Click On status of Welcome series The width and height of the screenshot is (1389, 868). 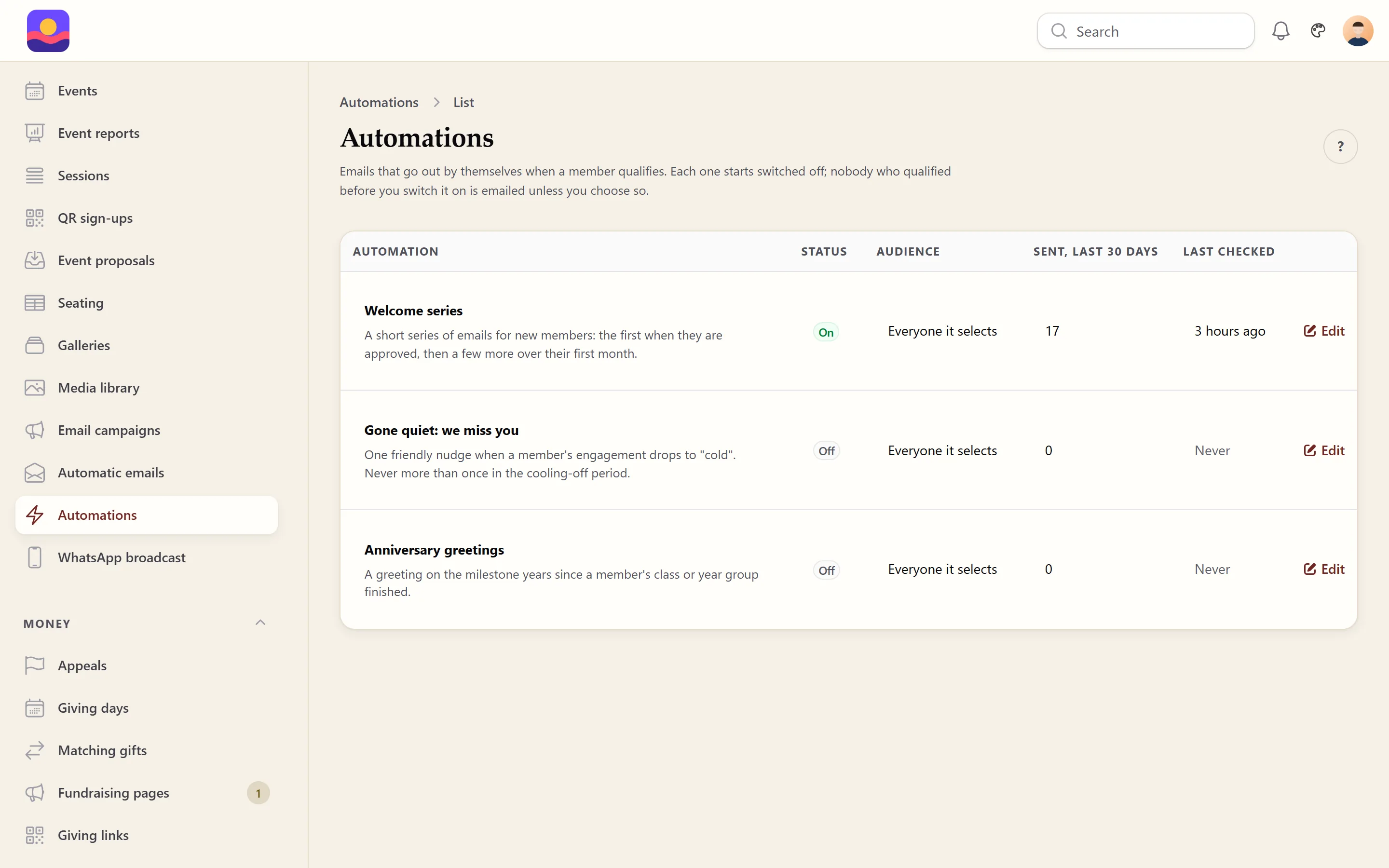[825, 332]
